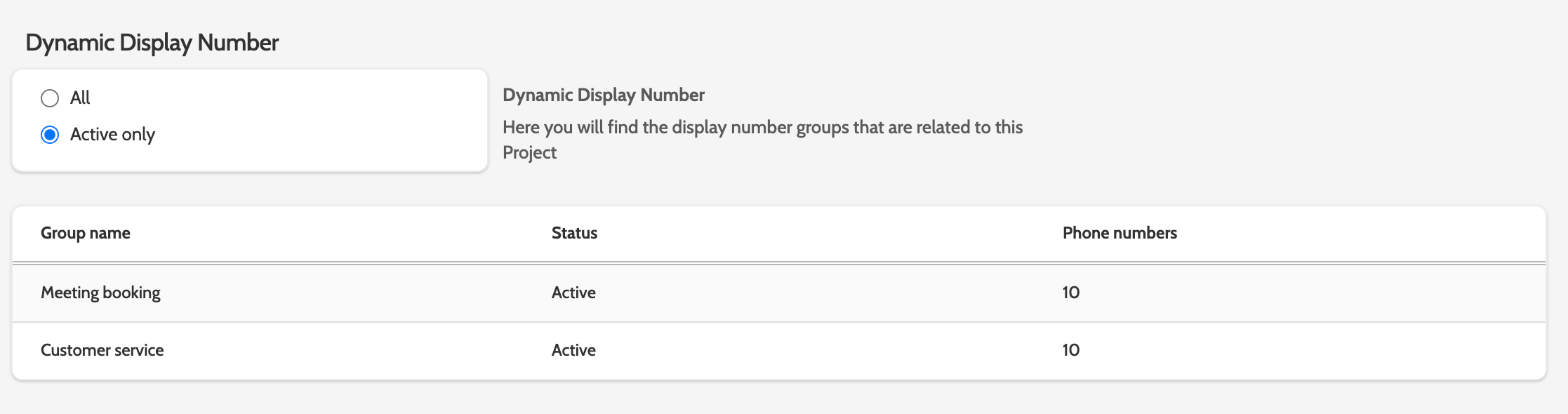Open the Meeting booking group
The width and height of the screenshot is (1568, 414).
coord(100,293)
